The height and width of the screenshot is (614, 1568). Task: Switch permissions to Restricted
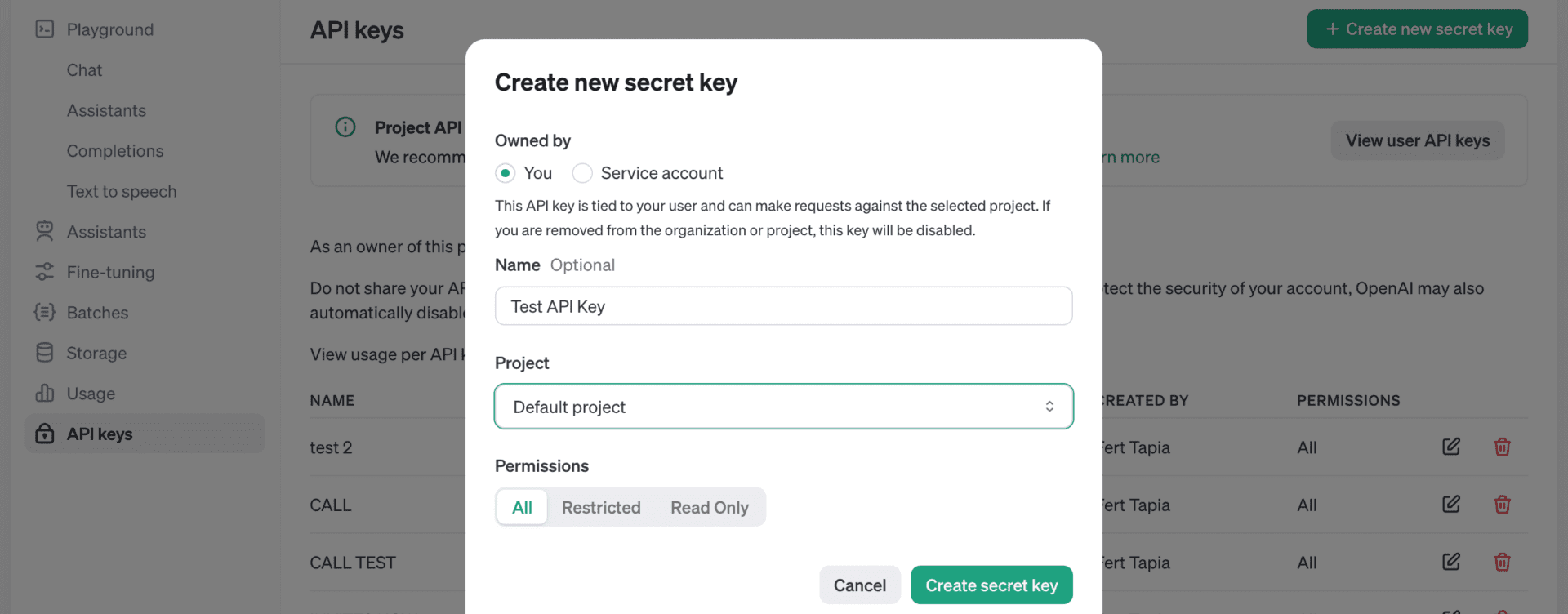[x=601, y=507]
